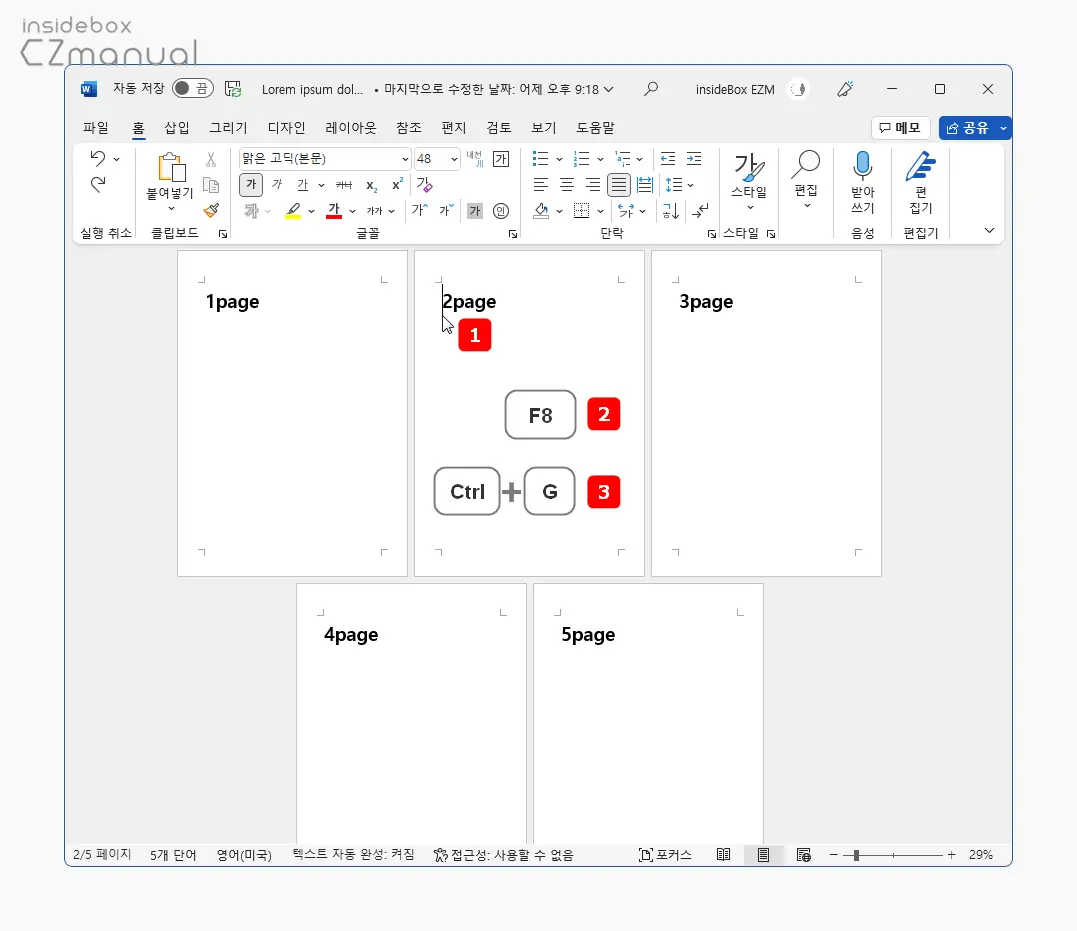
Task: Toggle justify alignment button
Action: 619,185
